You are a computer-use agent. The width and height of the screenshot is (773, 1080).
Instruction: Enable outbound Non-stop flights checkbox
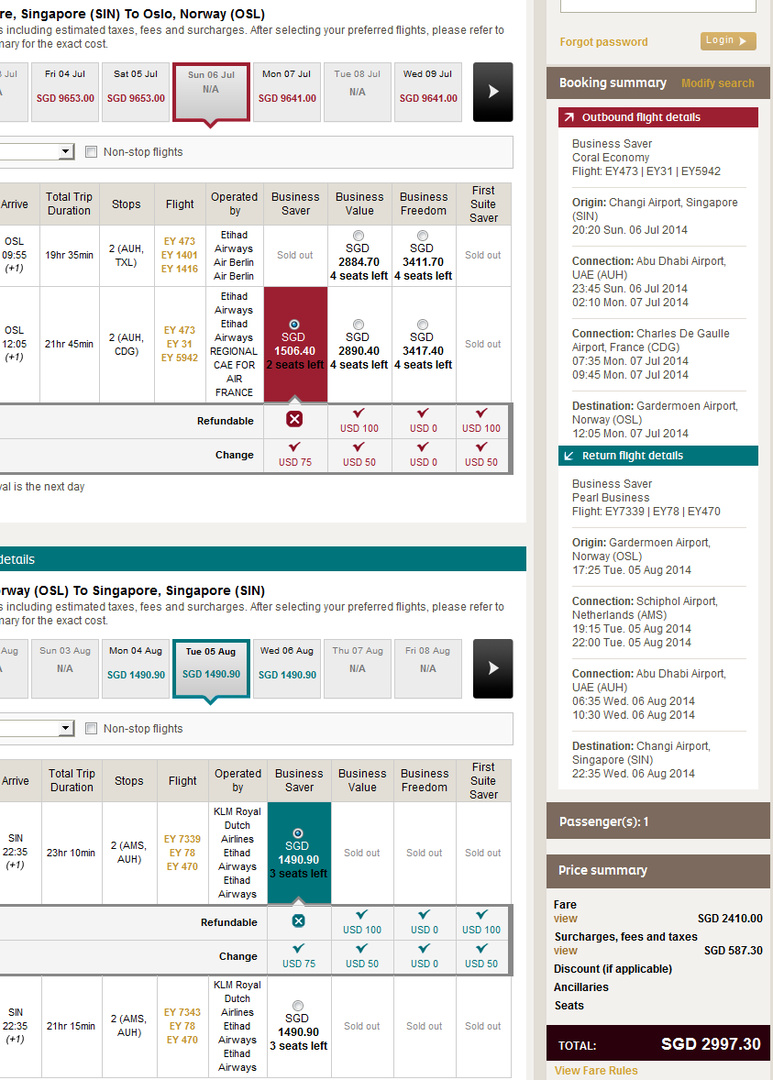[x=92, y=152]
